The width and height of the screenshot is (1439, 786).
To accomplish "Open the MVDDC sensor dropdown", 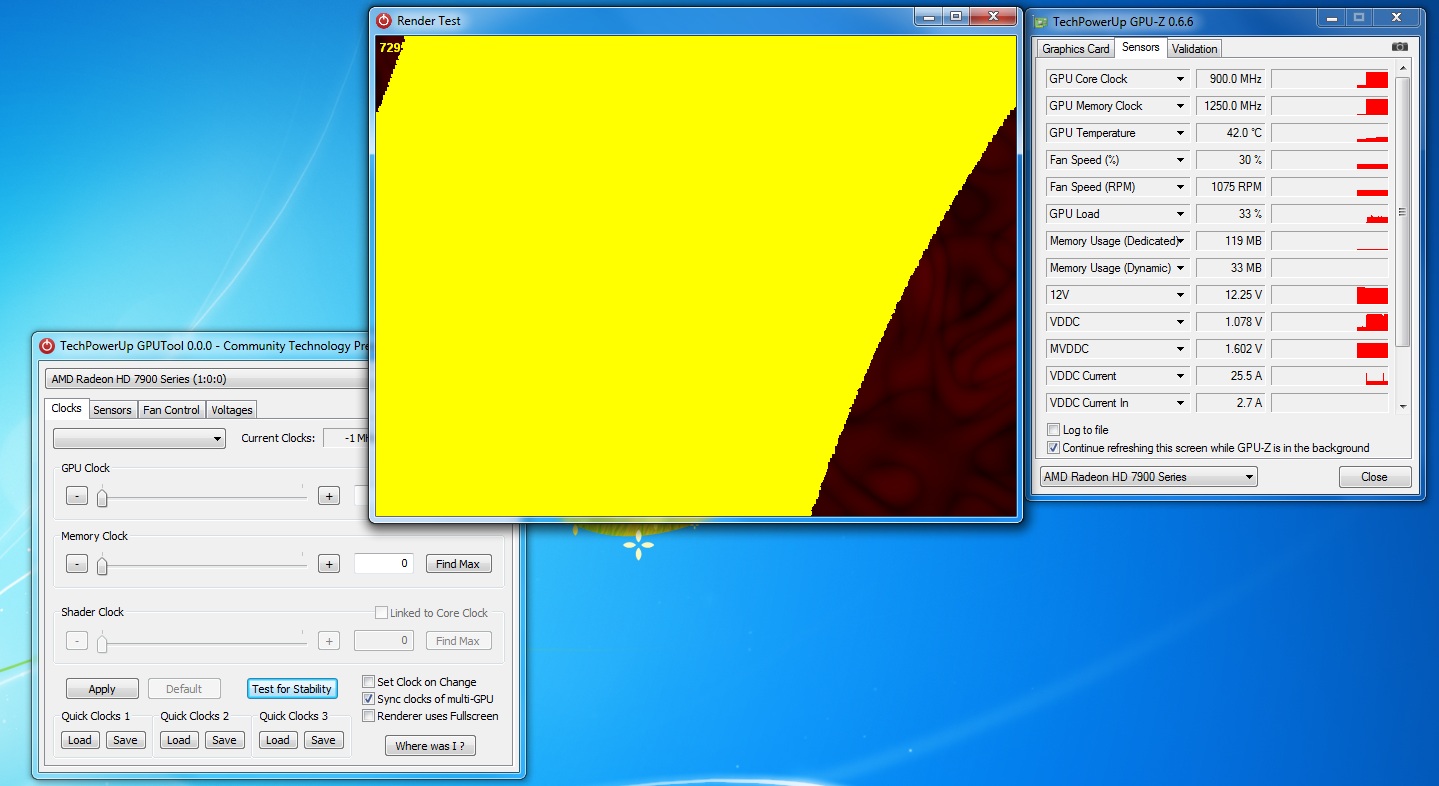I will click(1180, 349).
